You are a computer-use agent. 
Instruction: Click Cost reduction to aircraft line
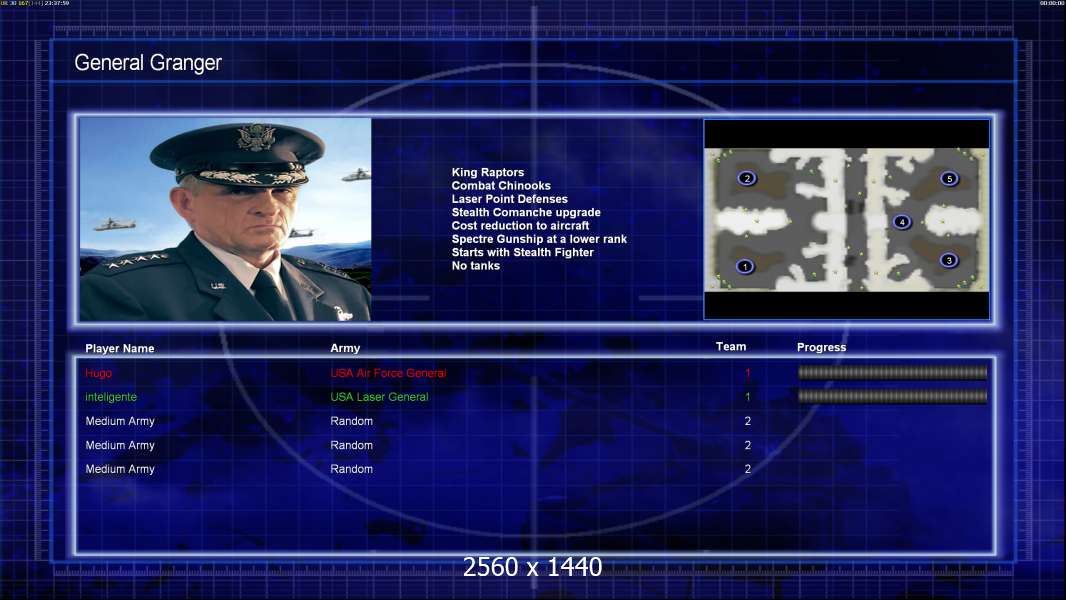(520, 226)
